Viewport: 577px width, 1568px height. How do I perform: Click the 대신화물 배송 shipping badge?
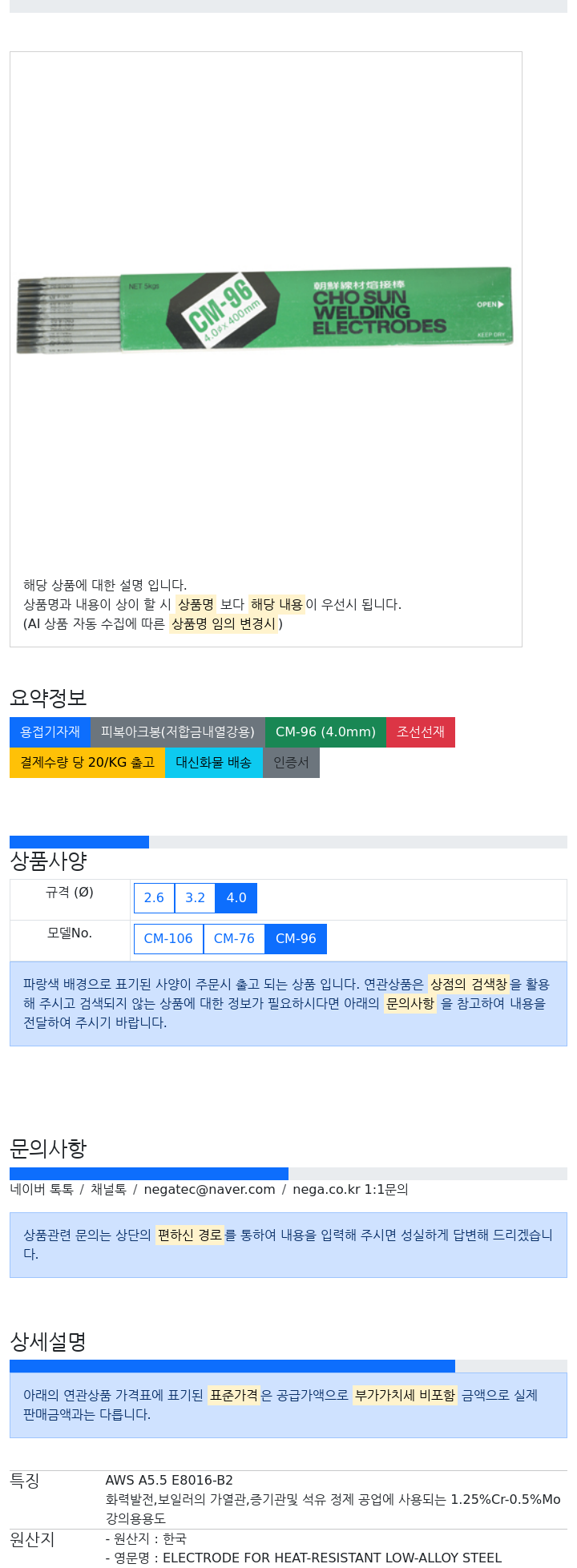coord(214,763)
